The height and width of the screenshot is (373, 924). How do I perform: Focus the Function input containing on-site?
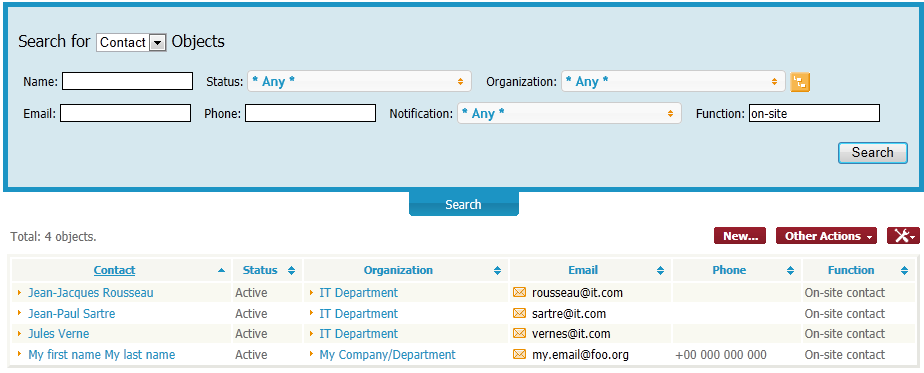814,113
